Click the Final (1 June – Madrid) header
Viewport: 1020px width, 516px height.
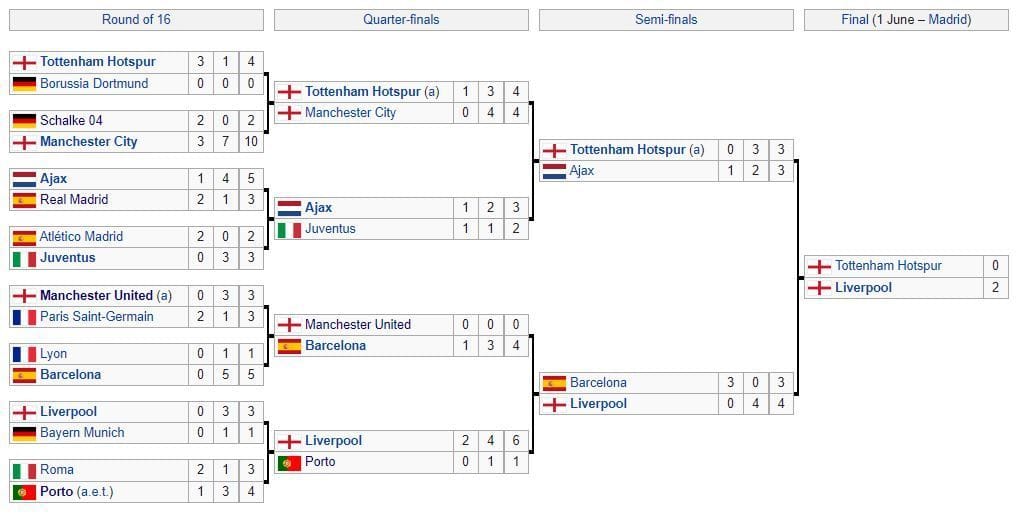[x=906, y=20]
